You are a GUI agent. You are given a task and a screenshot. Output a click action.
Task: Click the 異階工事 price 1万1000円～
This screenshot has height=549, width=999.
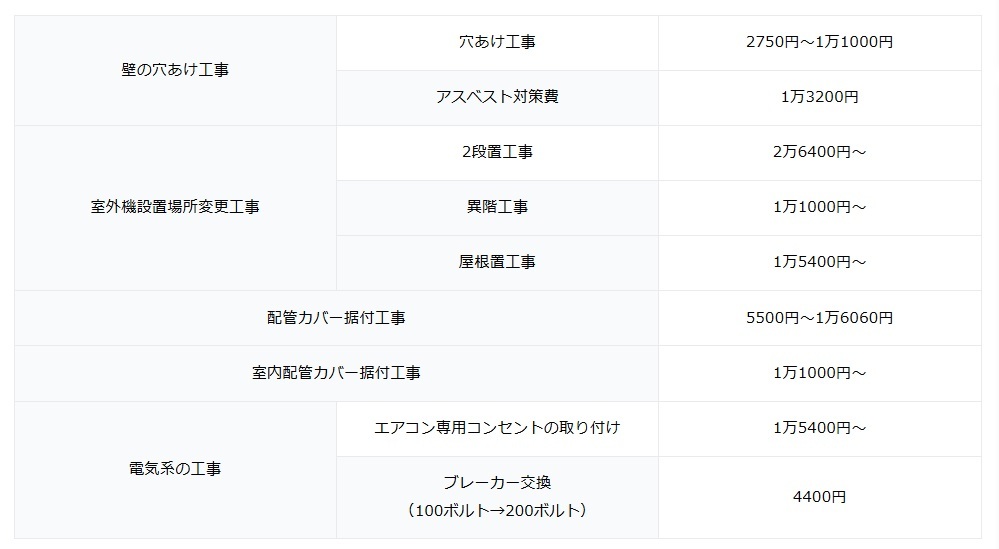820,208
